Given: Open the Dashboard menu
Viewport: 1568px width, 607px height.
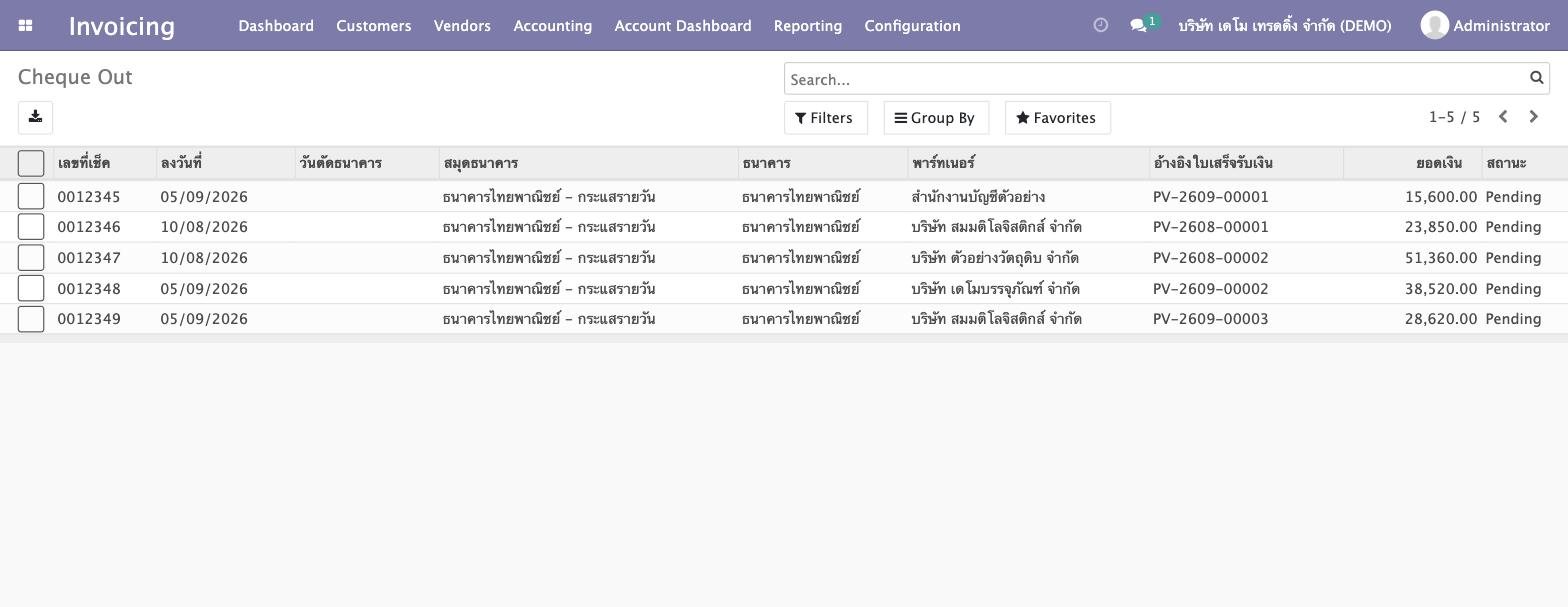Looking at the screenshot, I should tap(276, 26).
